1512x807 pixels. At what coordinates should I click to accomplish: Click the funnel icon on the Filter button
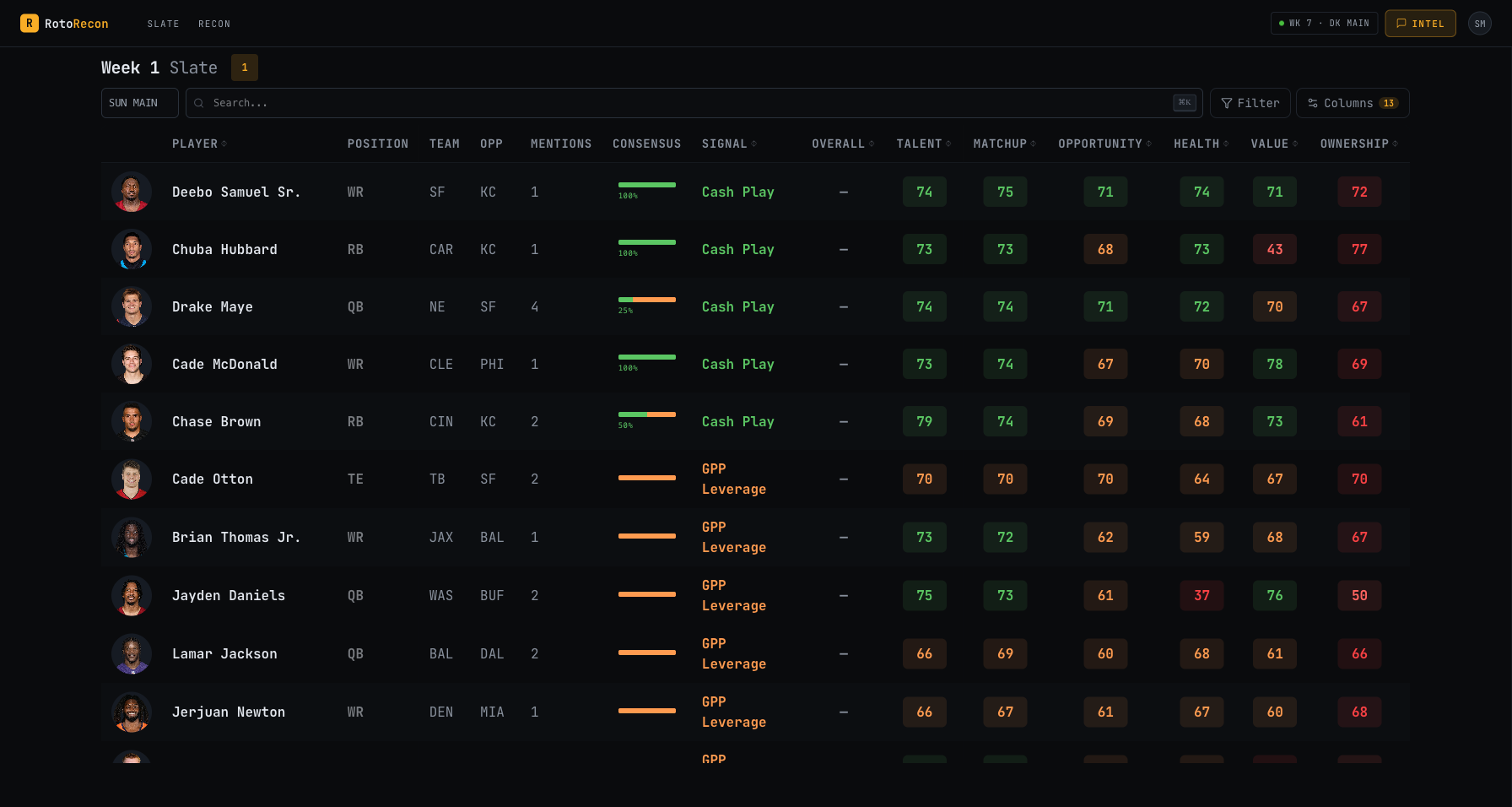pos(1227,103)
